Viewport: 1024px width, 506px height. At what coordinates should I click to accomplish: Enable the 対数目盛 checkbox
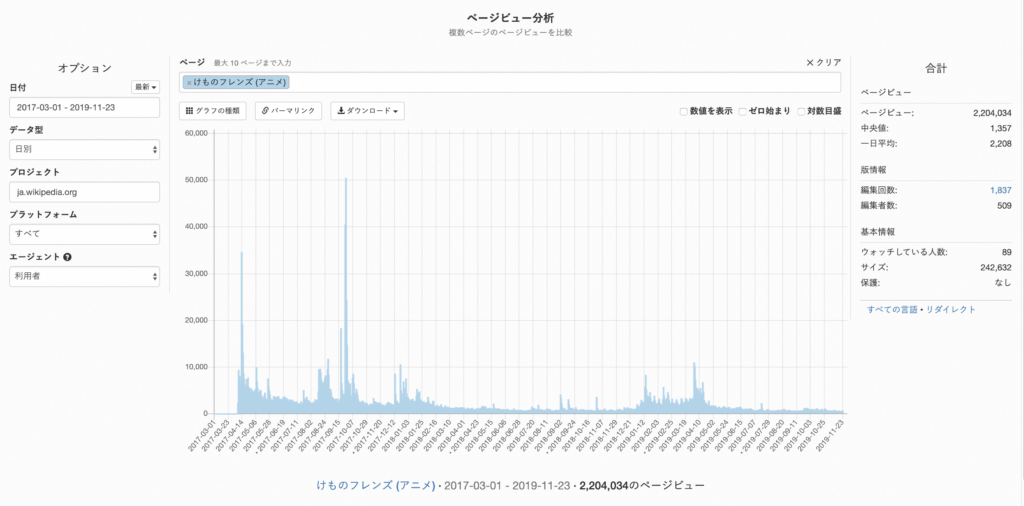(x=801, y=112)
